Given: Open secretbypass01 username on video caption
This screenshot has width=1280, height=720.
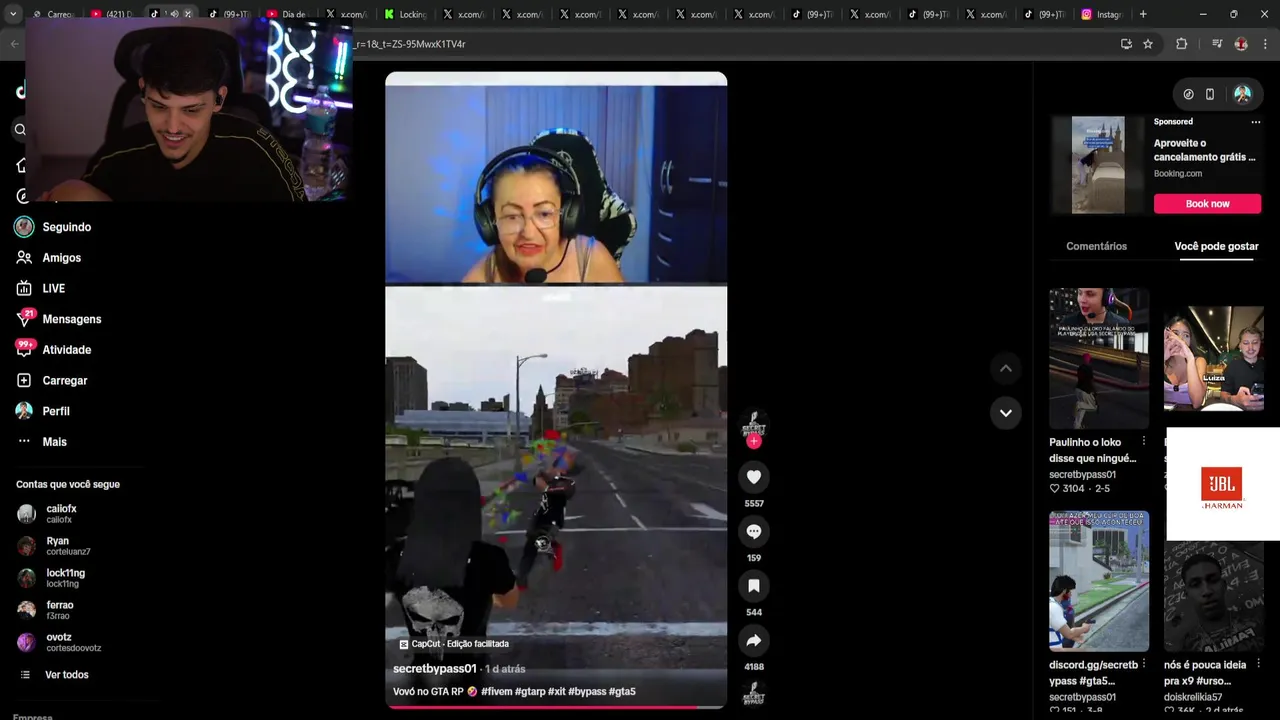Looking at the screenshot, I should click(434, 669).
